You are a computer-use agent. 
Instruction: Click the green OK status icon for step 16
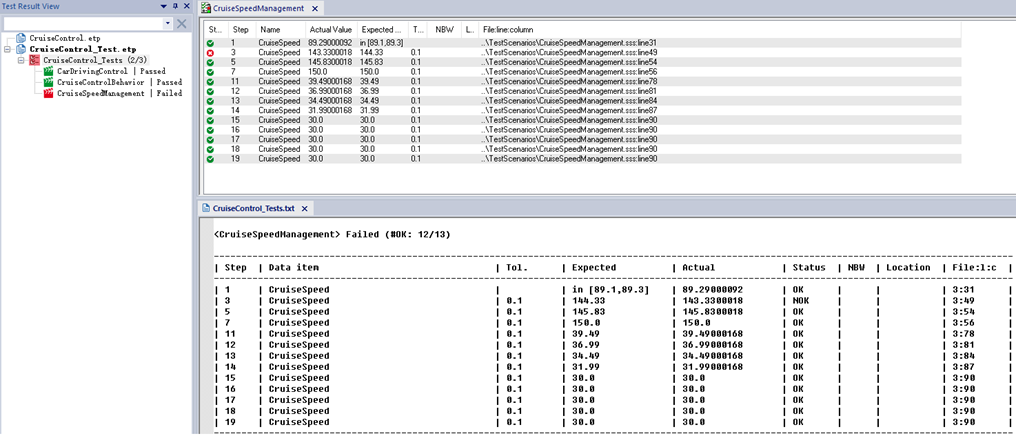[211, 130]
